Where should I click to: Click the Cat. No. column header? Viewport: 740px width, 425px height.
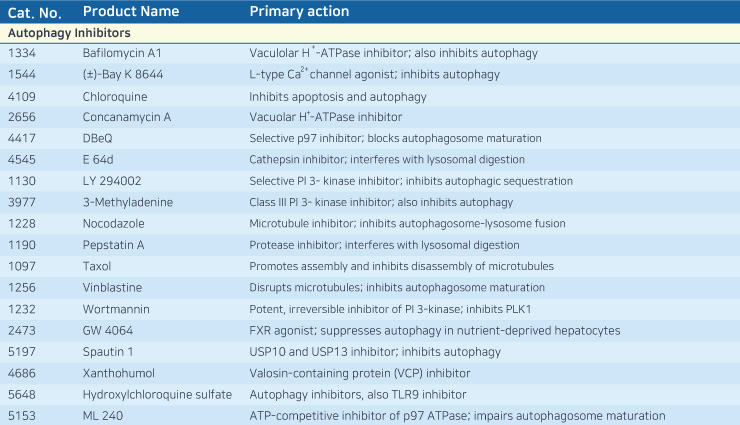34,12
